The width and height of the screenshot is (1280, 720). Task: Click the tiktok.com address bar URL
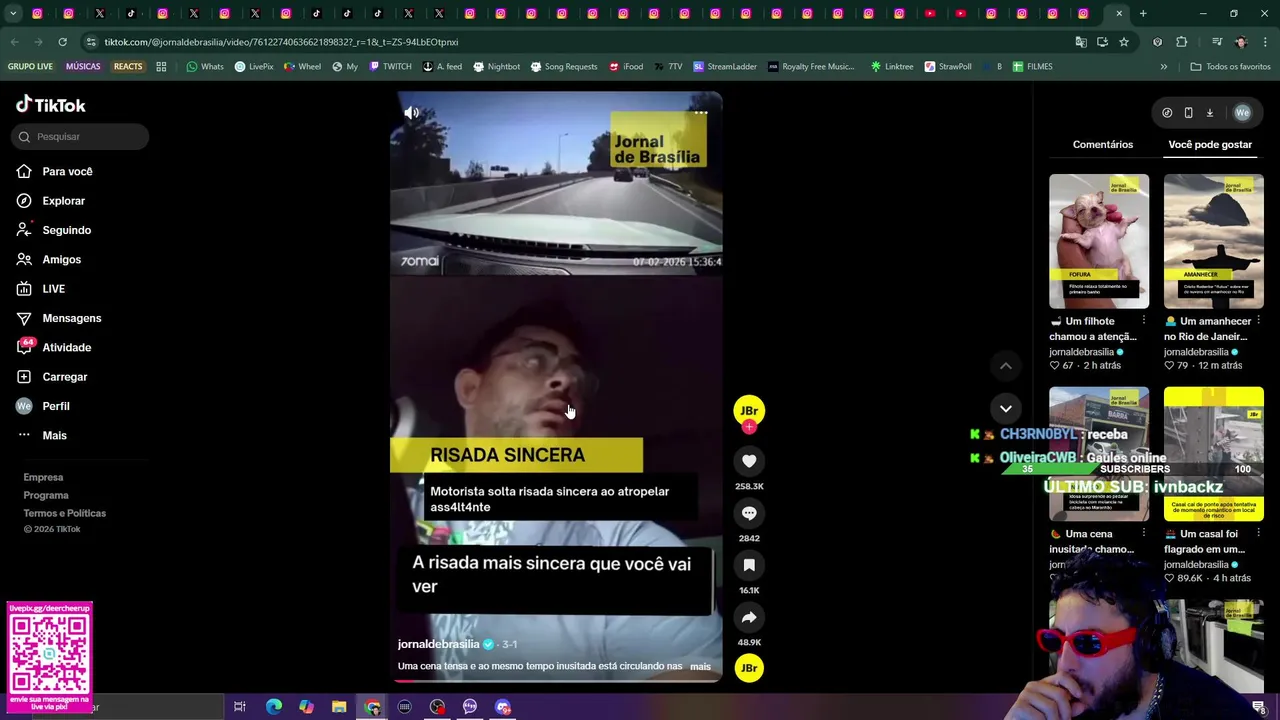click(x=281, y=42)
